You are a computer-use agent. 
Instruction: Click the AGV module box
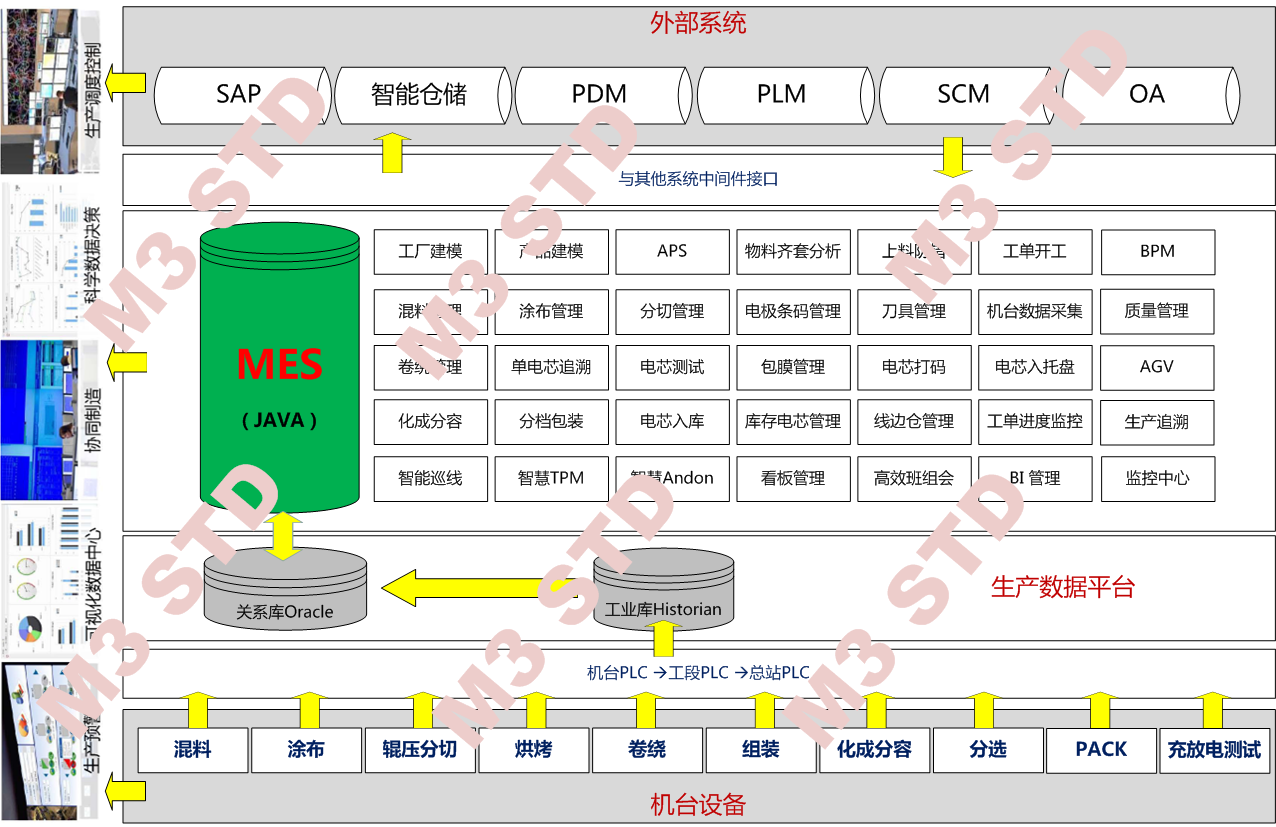tap(1158, 367)
